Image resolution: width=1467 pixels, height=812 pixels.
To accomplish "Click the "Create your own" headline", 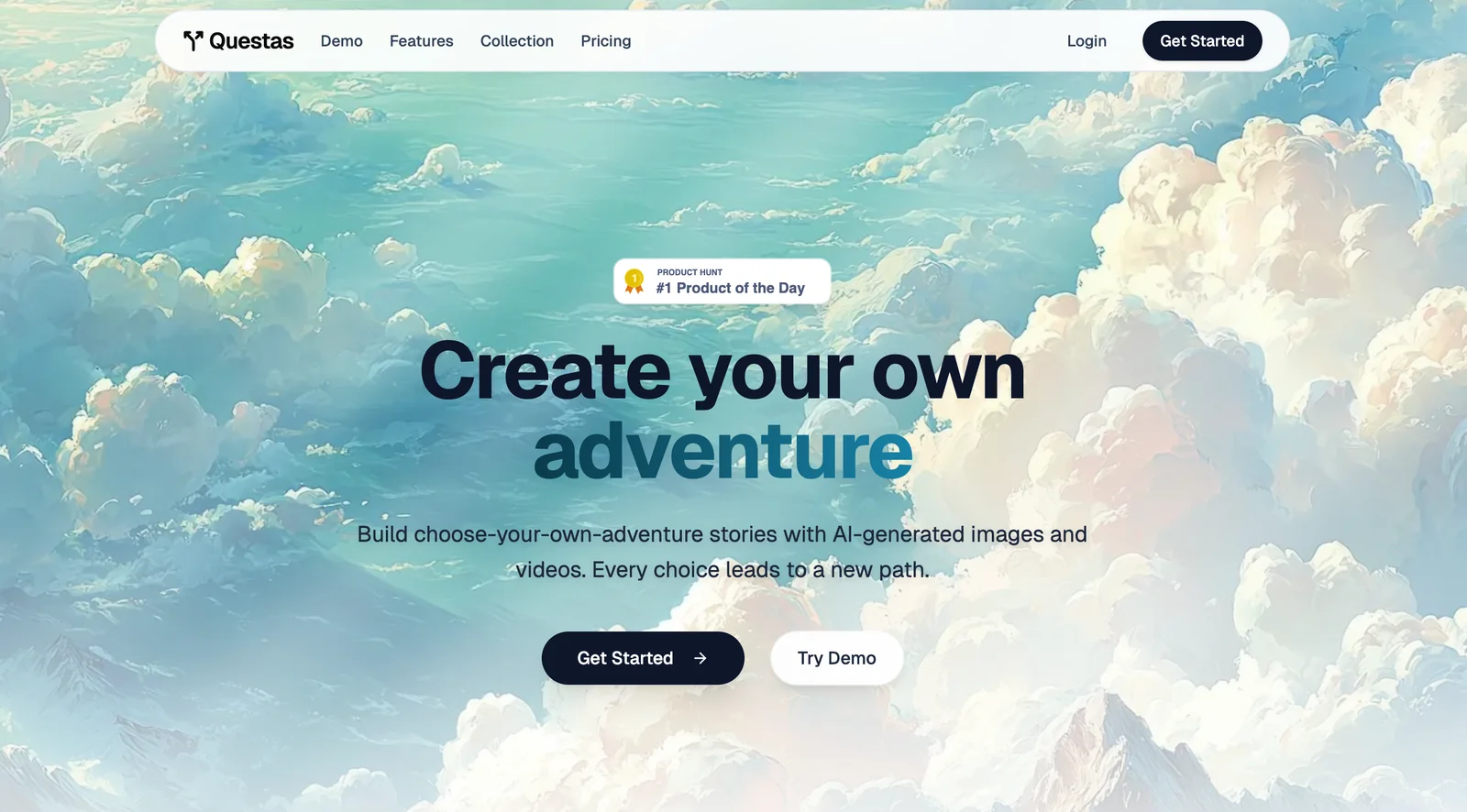I will click(x=722, y=372).
